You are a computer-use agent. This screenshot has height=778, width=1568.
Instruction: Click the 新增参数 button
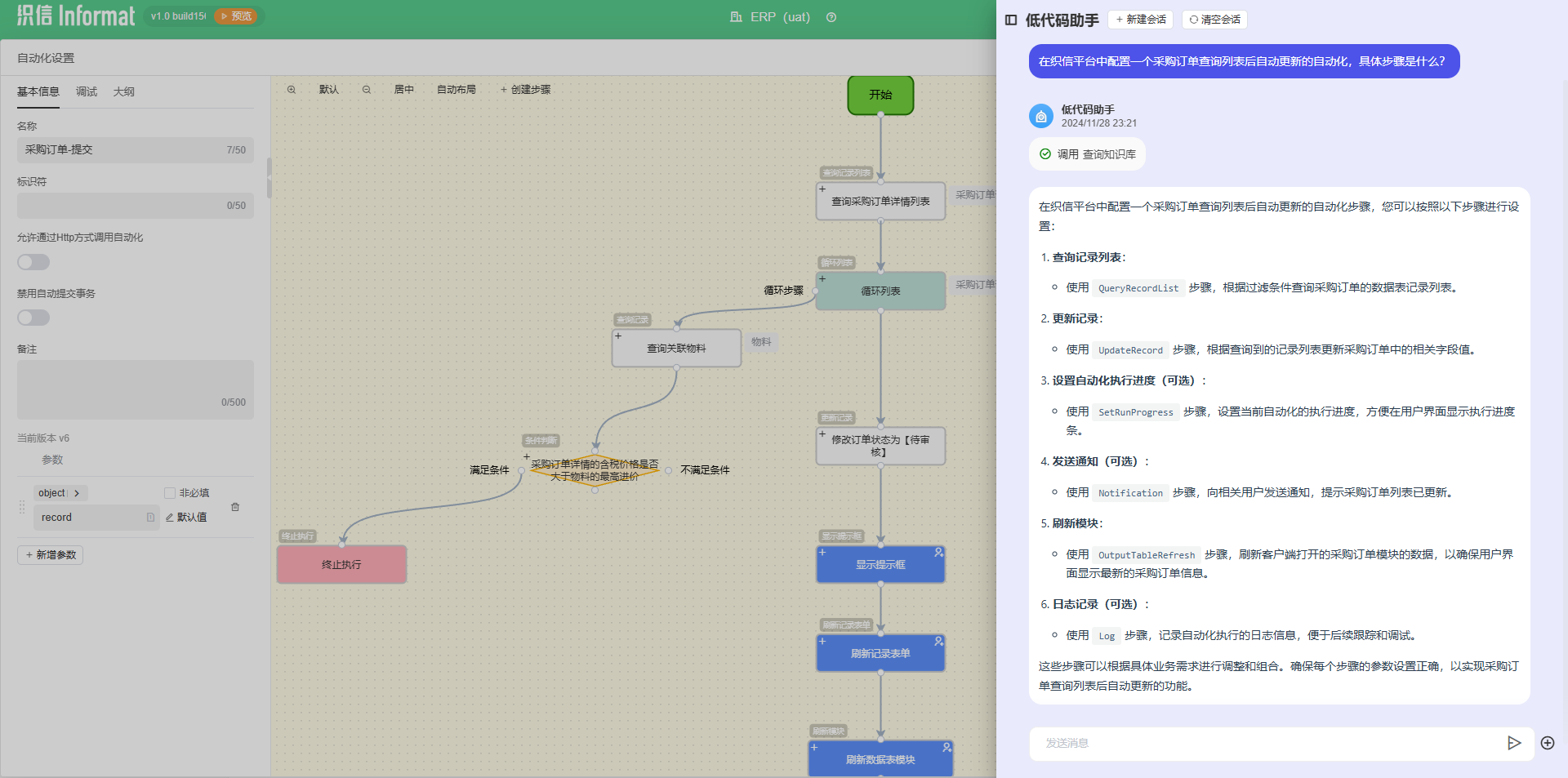(51, 555)
